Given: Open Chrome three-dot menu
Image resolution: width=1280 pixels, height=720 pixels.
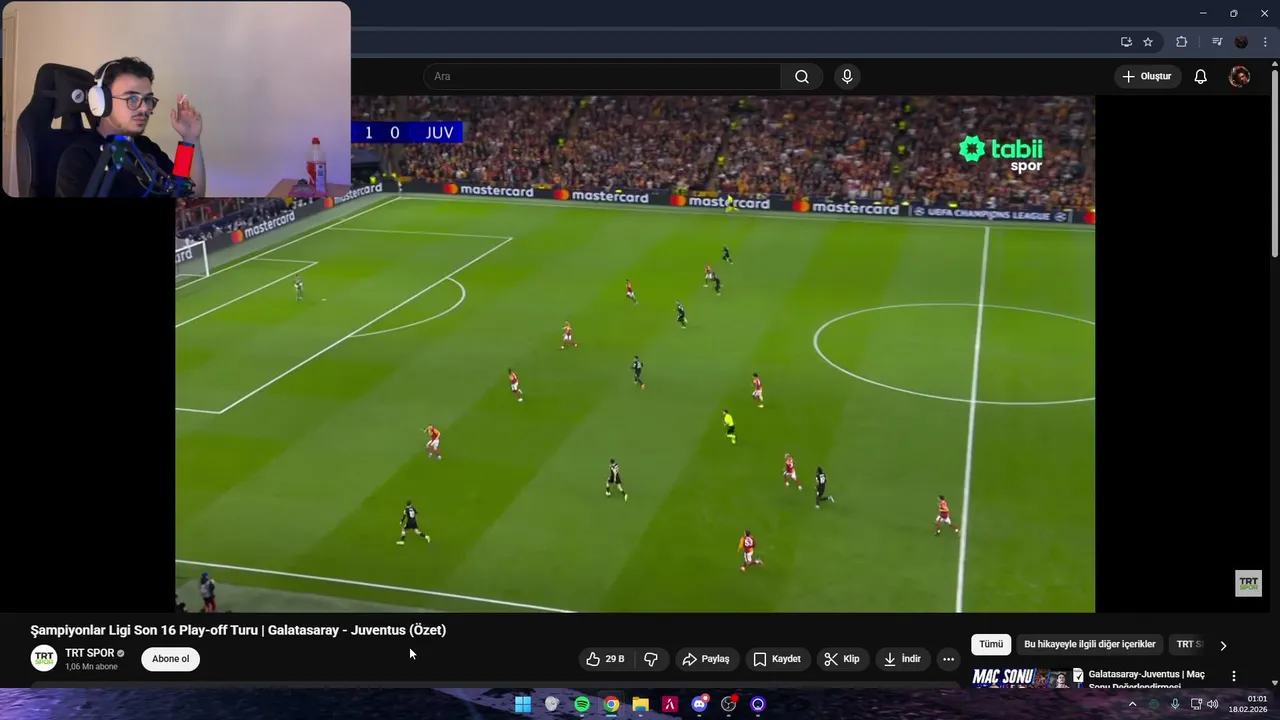Looking at the screenshot, I should coord(1265,42).
